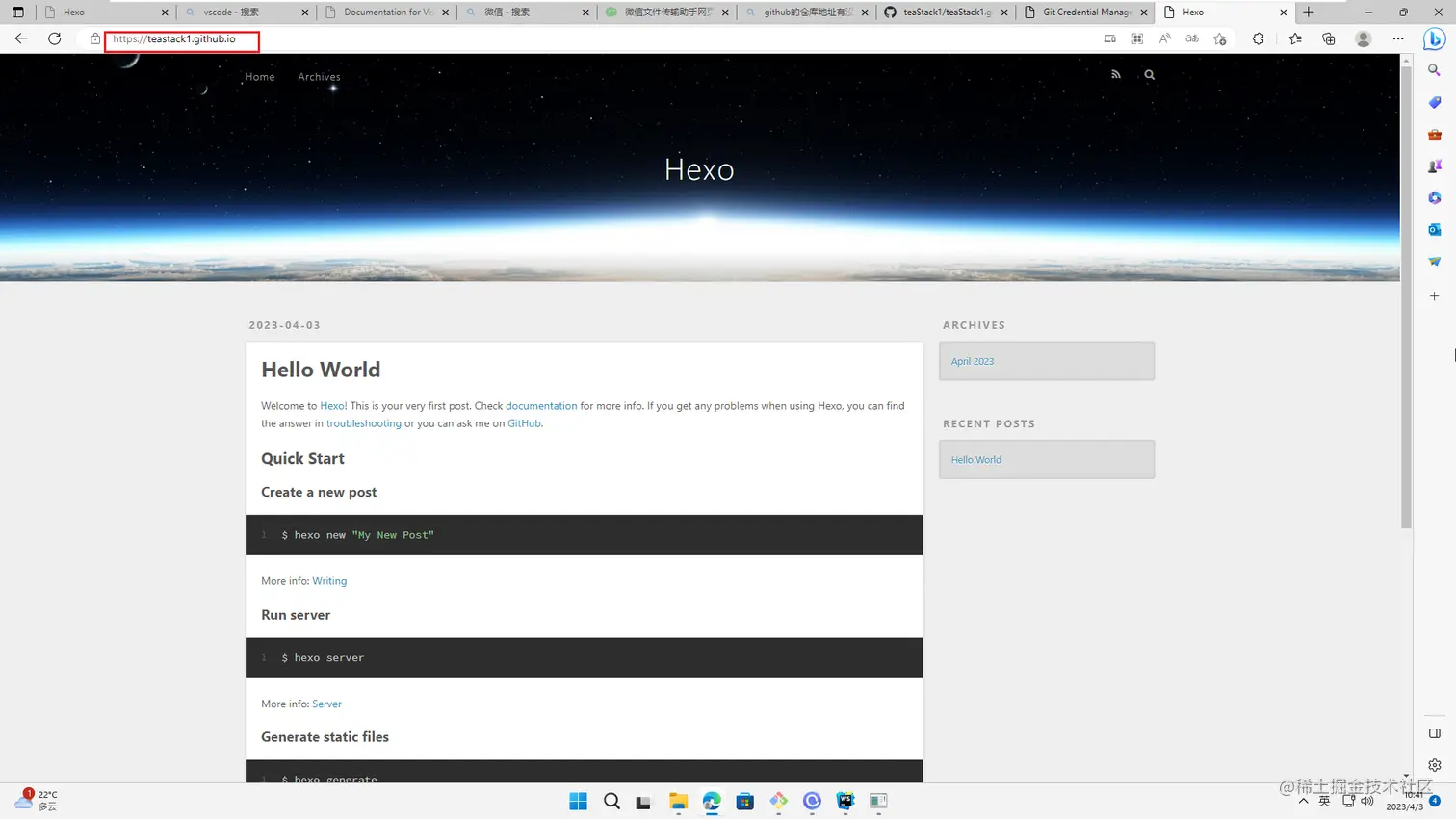
Task: Open sidebar Games chess icon
Action: click(x=1435, y=166)
